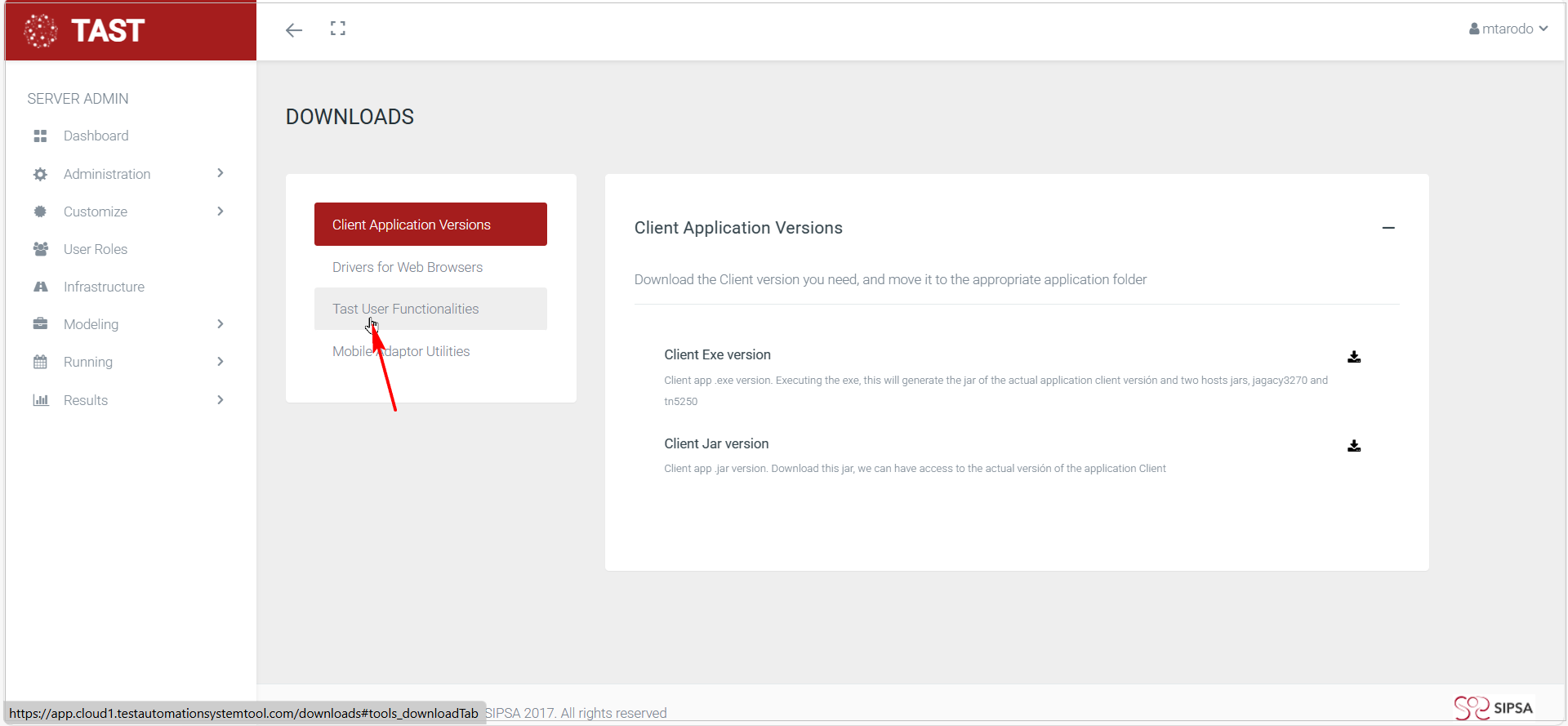This screenshot has height=726, width=1568.
Task: Download the Client Exe version
Action: [1354, 357]
